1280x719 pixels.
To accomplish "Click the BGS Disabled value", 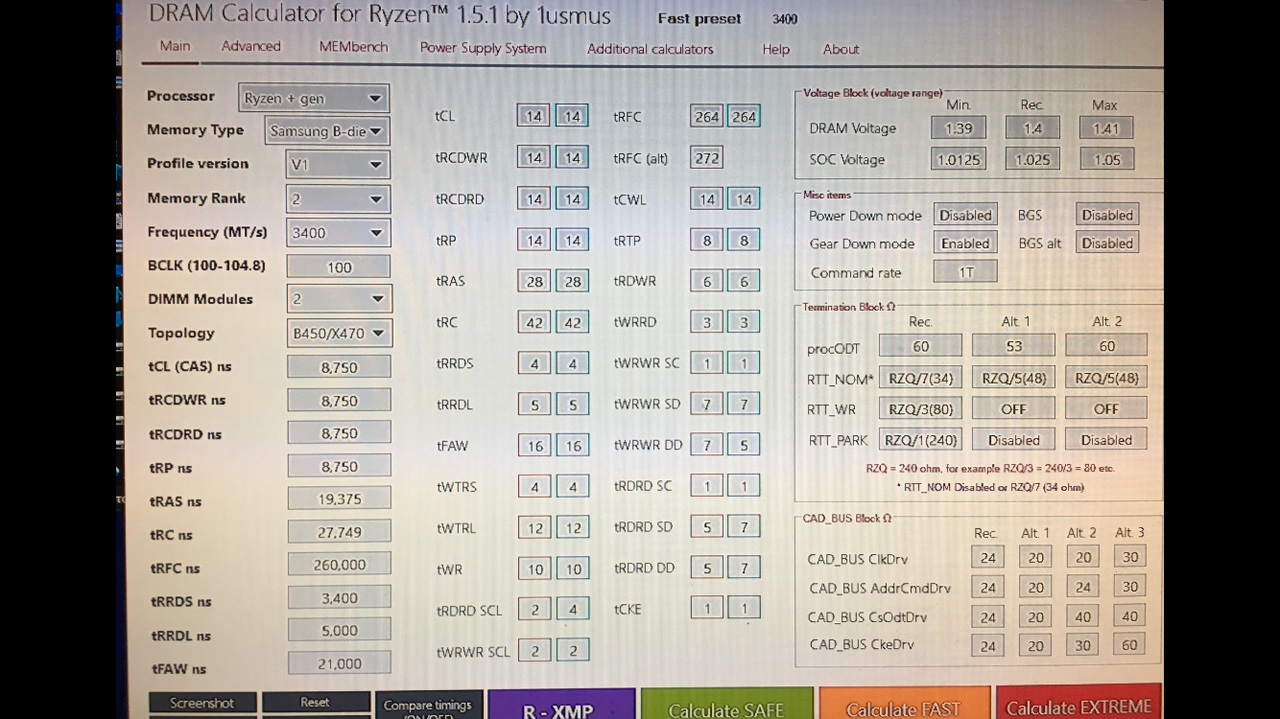I will tap(1107, 215).
